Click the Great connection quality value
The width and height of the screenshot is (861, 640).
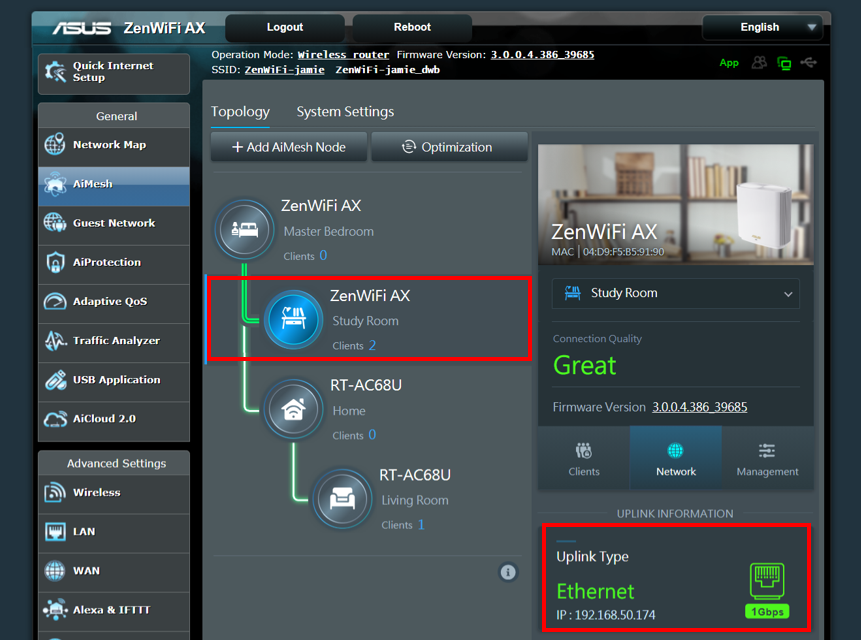pyautogui.click(x=584, y=366)
